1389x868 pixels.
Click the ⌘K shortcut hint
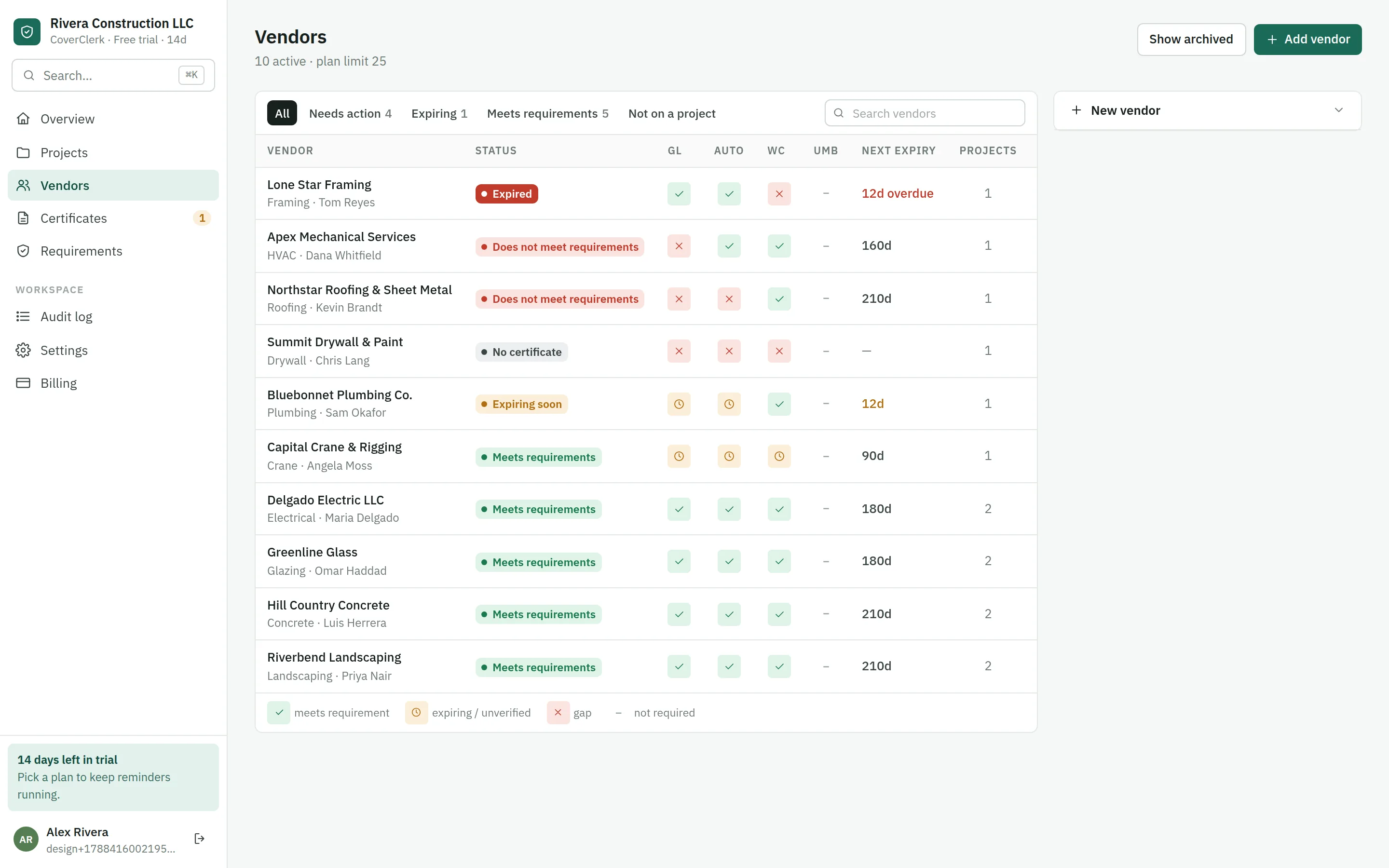[x=191, y=75]
